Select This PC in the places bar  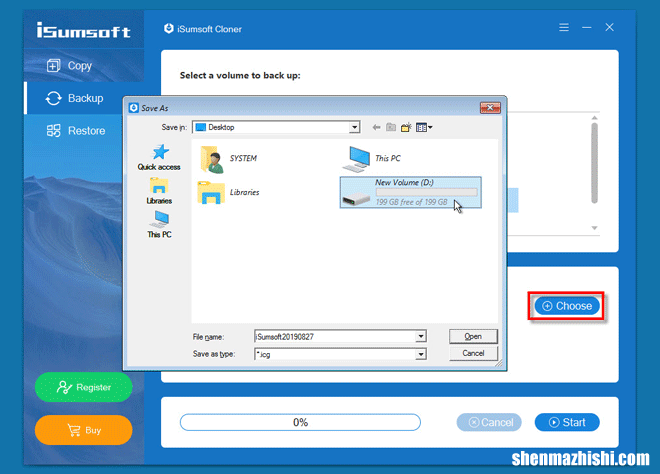(159, 224)
